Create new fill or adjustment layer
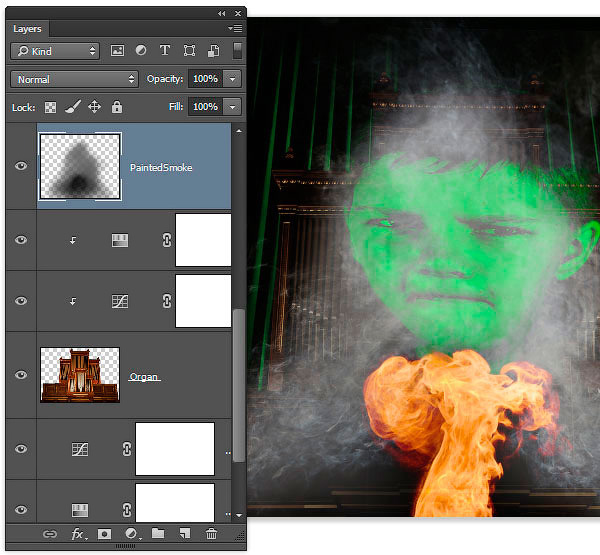 (132, 533)
